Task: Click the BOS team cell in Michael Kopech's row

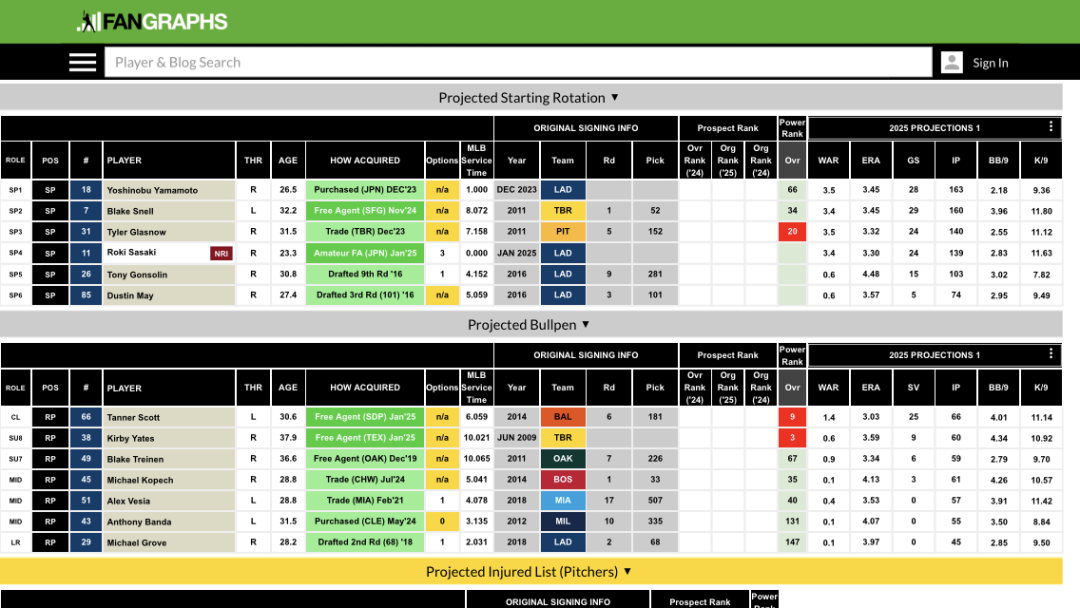Action: pos(563,479)
